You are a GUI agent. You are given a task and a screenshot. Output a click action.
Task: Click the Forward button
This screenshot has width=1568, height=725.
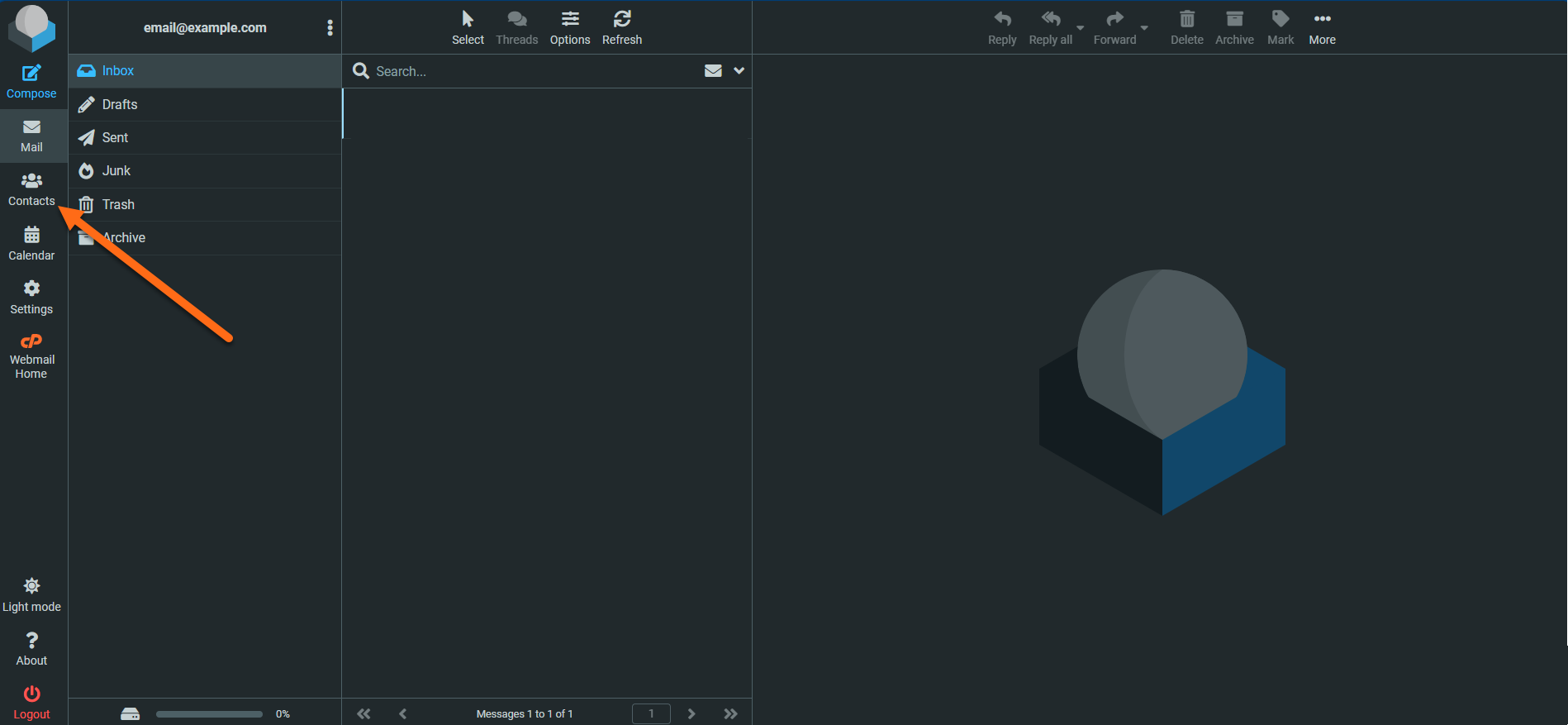[x=1115, y=28]
